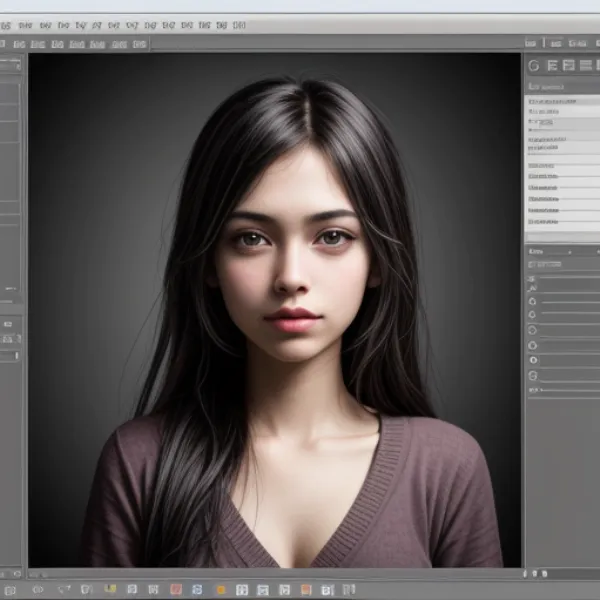
Task: Click the list icon next to circular panel icon
Action: 552,65
